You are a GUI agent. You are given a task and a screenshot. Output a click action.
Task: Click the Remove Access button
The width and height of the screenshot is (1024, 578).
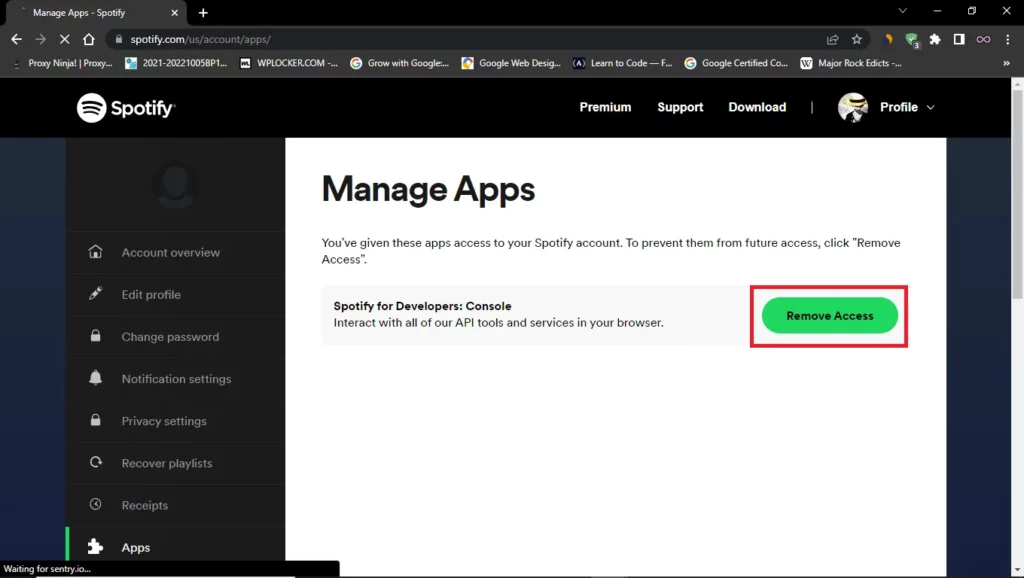point(829,315)
